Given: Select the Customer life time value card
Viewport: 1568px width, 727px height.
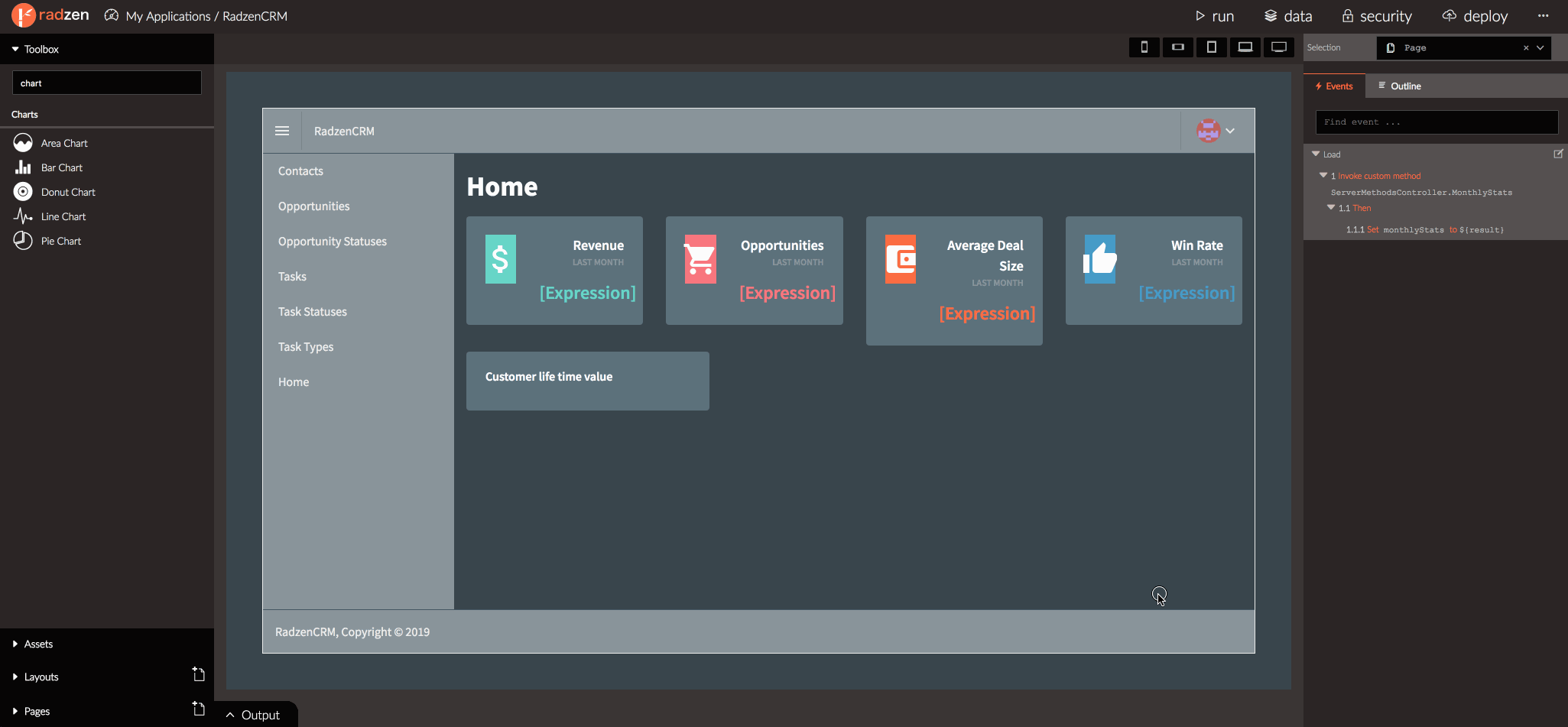Looking at the screenshot, I should tap(588, 381).
